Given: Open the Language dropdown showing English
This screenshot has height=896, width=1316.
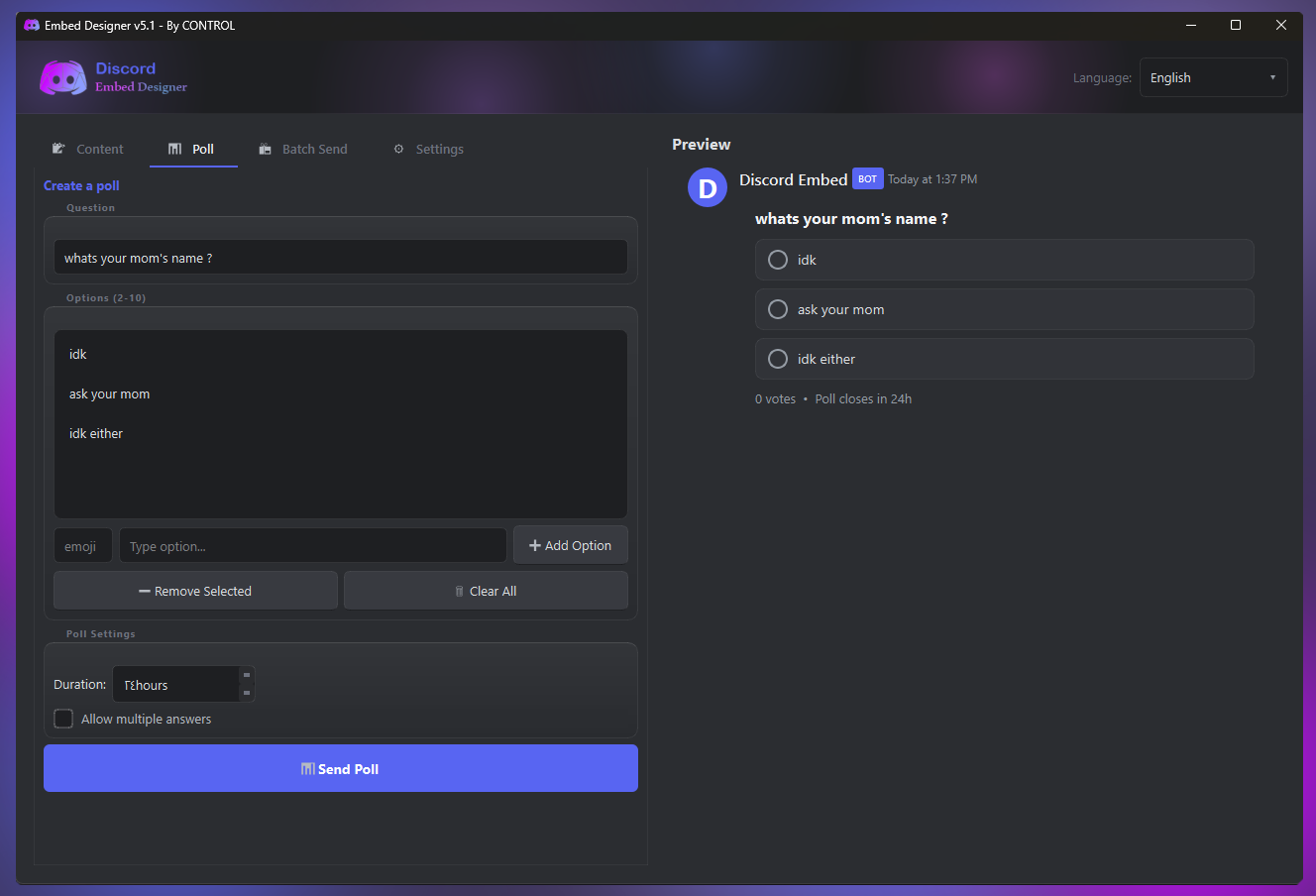Looking at the screenshot, I should pyautogui.click(x=1213, y=77).
